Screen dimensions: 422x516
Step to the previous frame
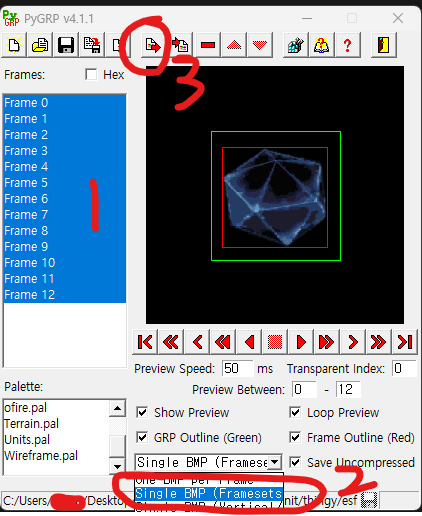[x=197, y=342]
